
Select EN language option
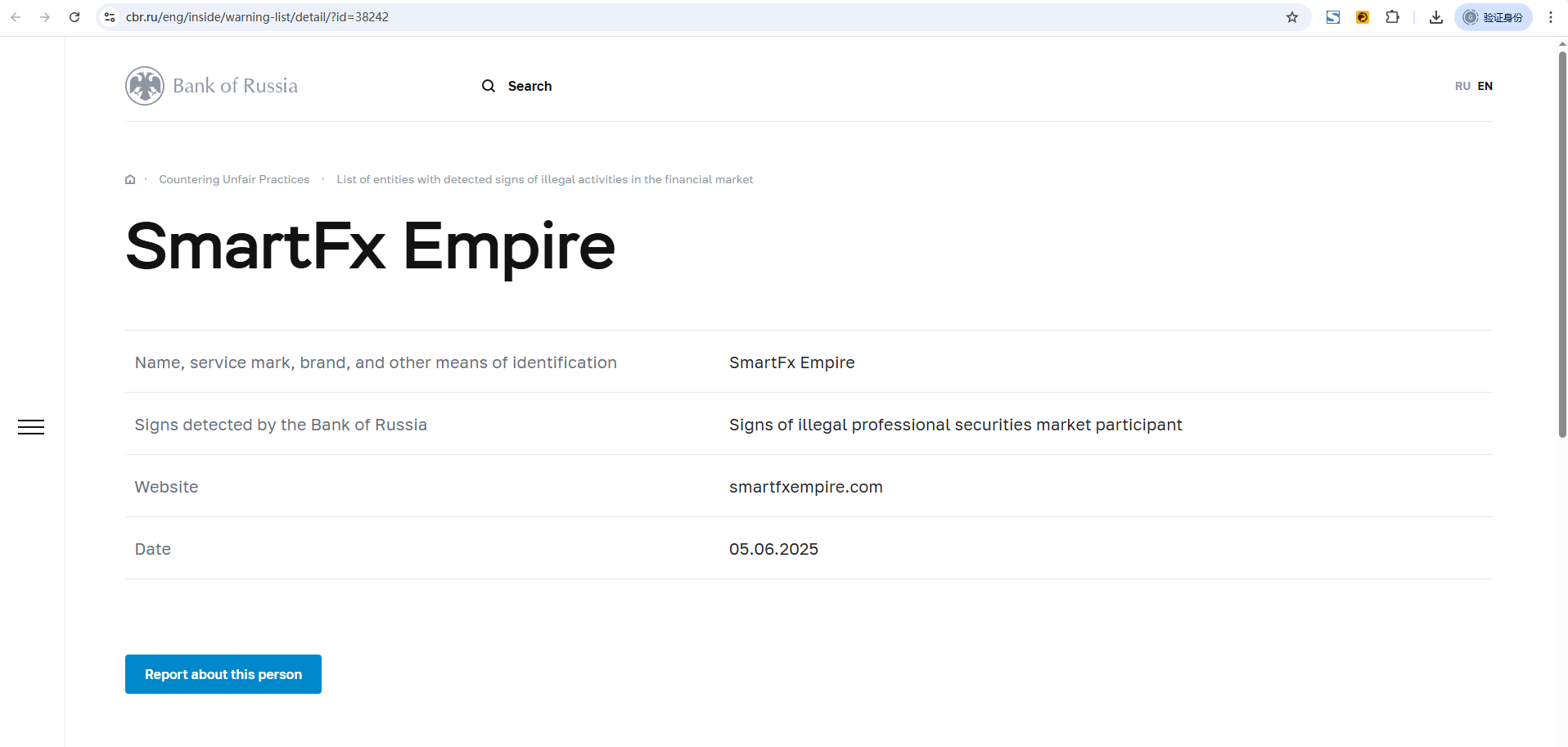click(1485, 86)
